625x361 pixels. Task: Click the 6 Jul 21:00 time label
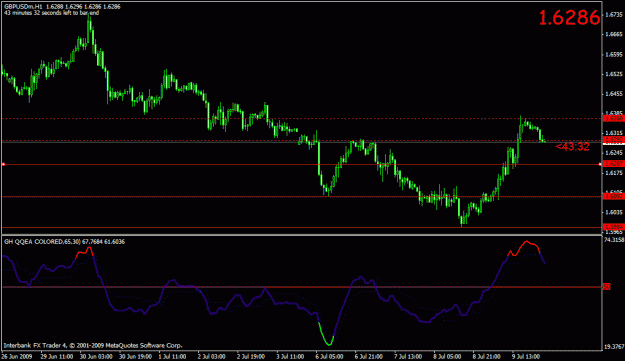(x=369, y=356)
